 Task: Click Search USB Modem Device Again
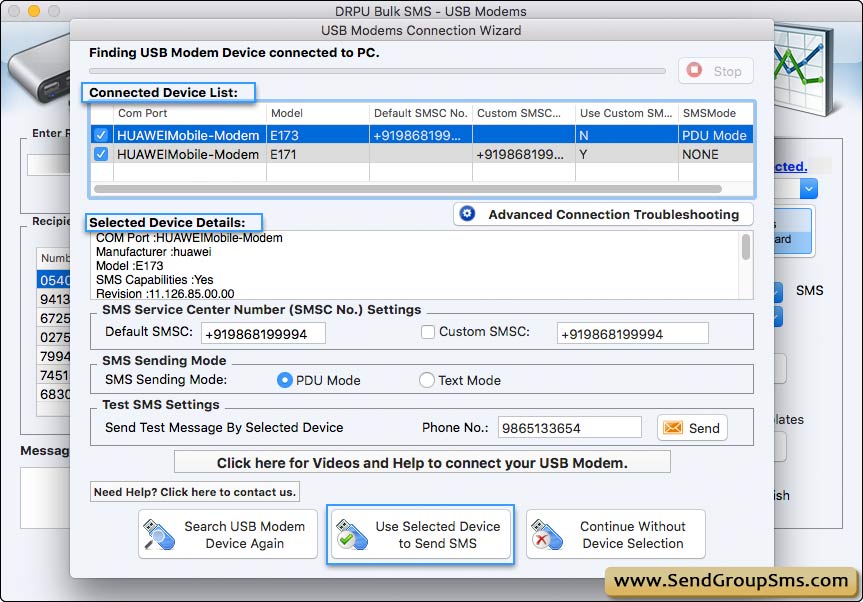tap(228, 534)
